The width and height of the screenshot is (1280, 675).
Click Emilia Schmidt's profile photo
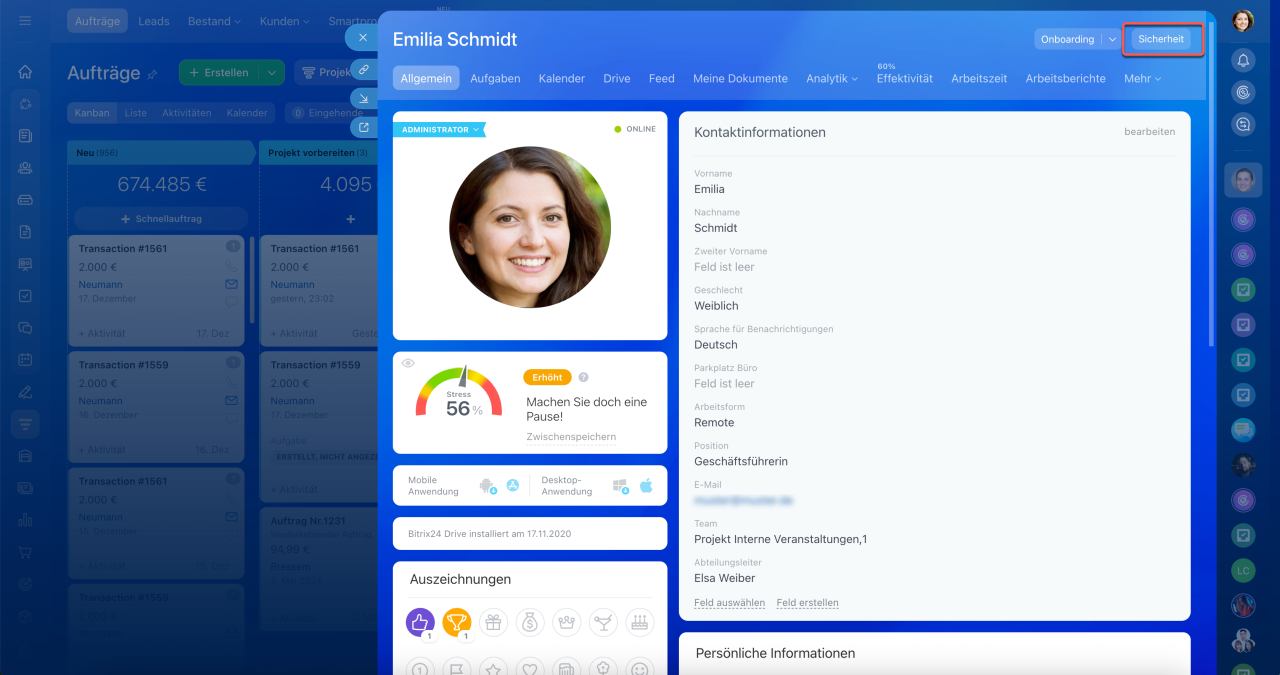530,227
